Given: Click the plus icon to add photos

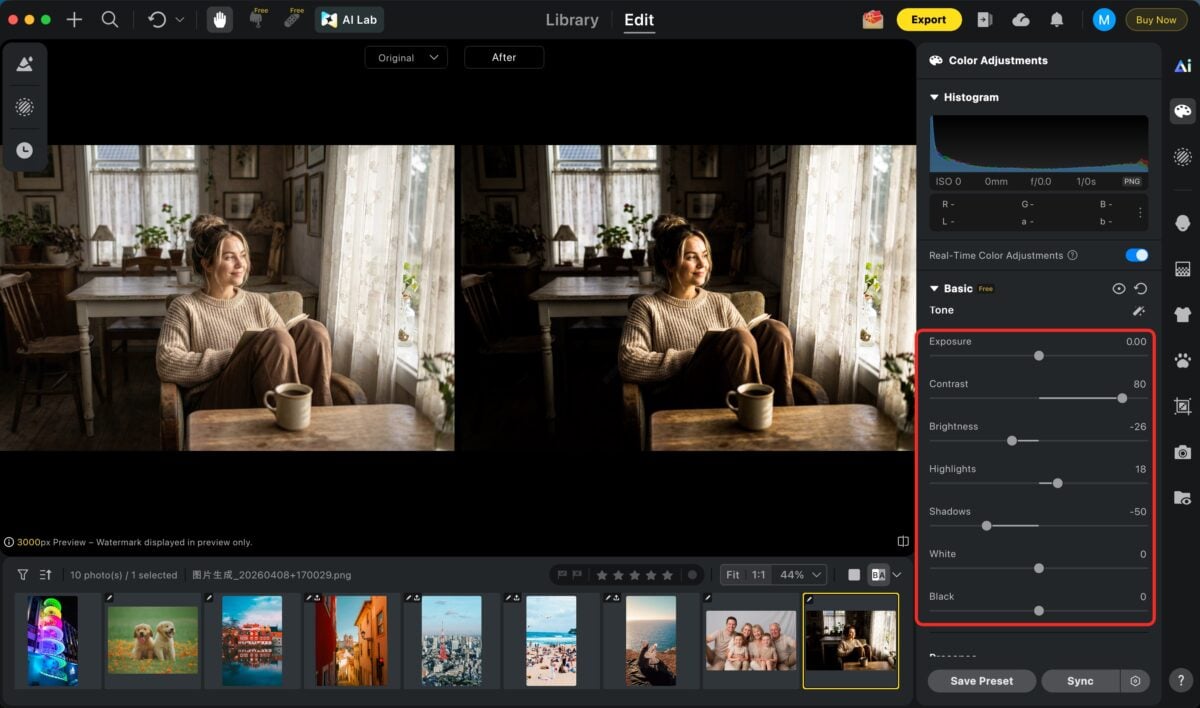Looking at the screenshot, I should [x=74, y=19].
